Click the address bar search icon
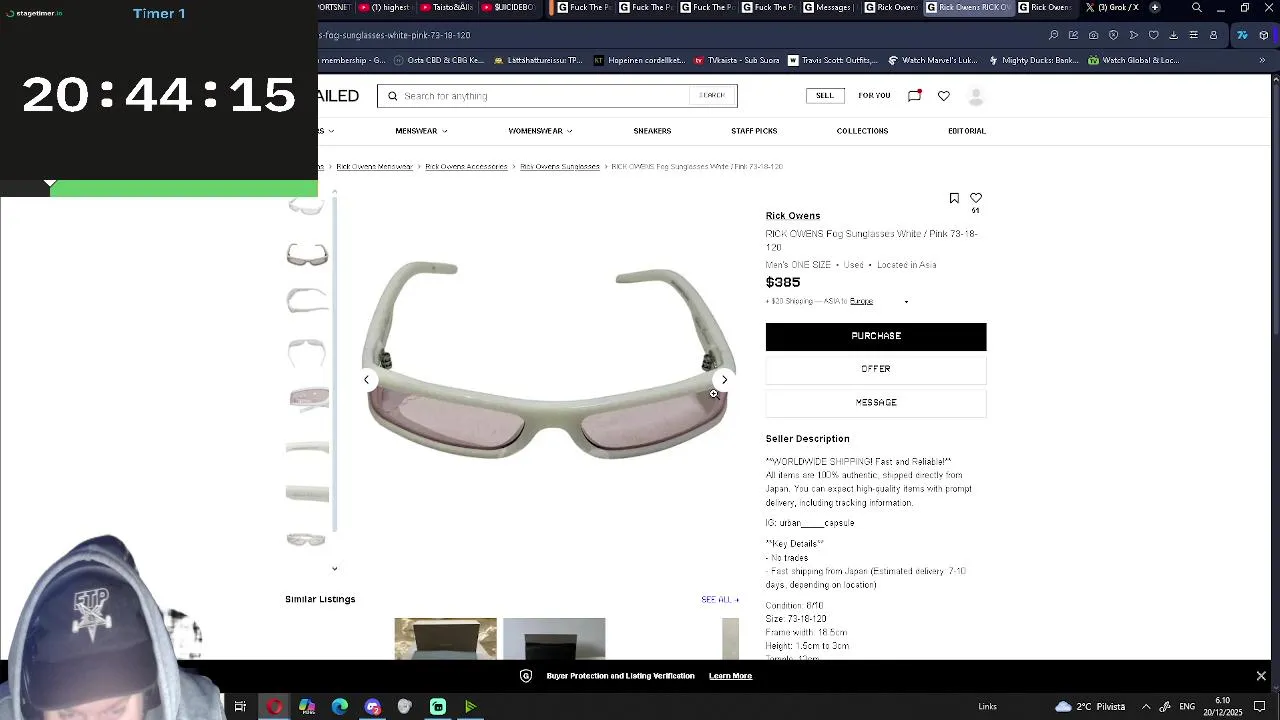The image size is (1280, 720). pos(1053,35)
